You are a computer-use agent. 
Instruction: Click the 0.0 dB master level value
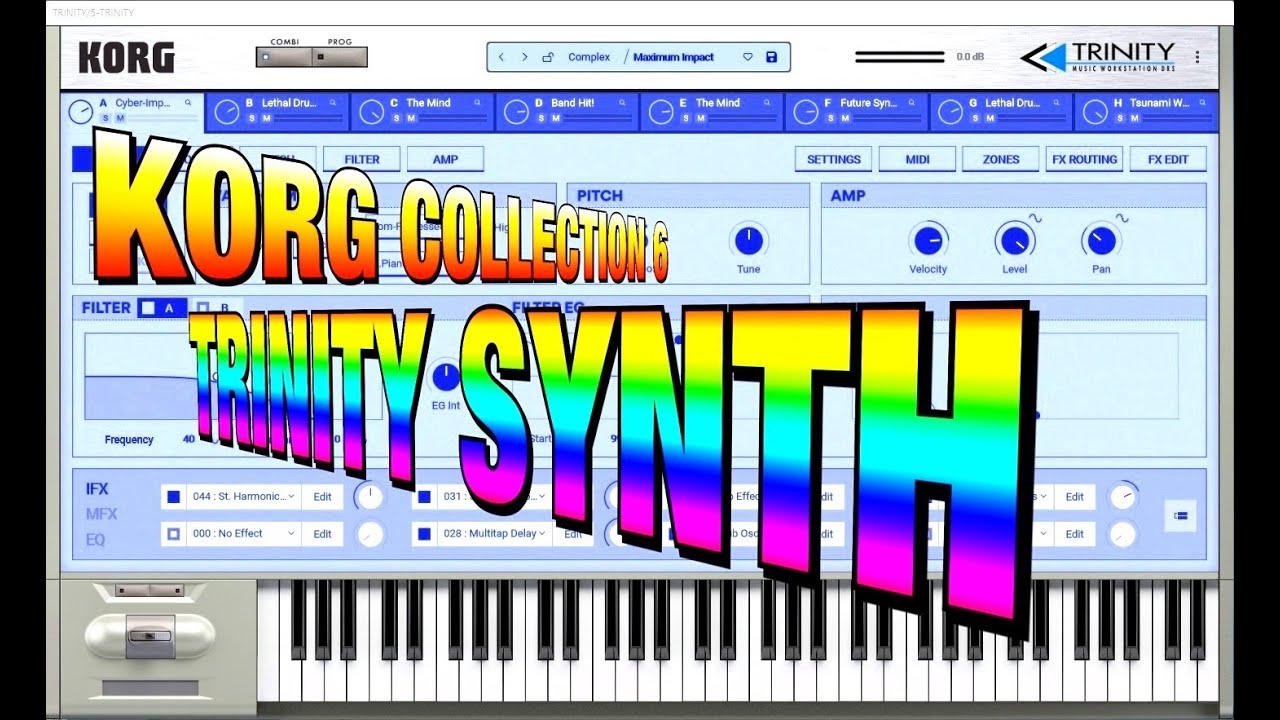[x=970, y=57]
